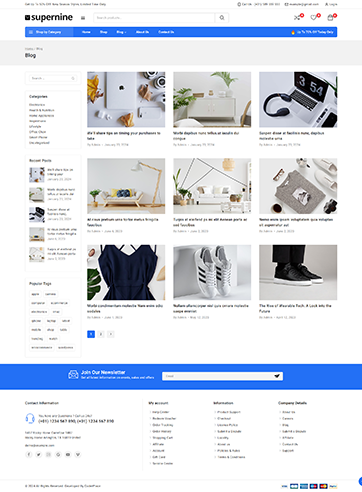The width and height of the screenshot is (362, 492).
Task: Open the Shop menu item
Action: [x=104, y=32]
